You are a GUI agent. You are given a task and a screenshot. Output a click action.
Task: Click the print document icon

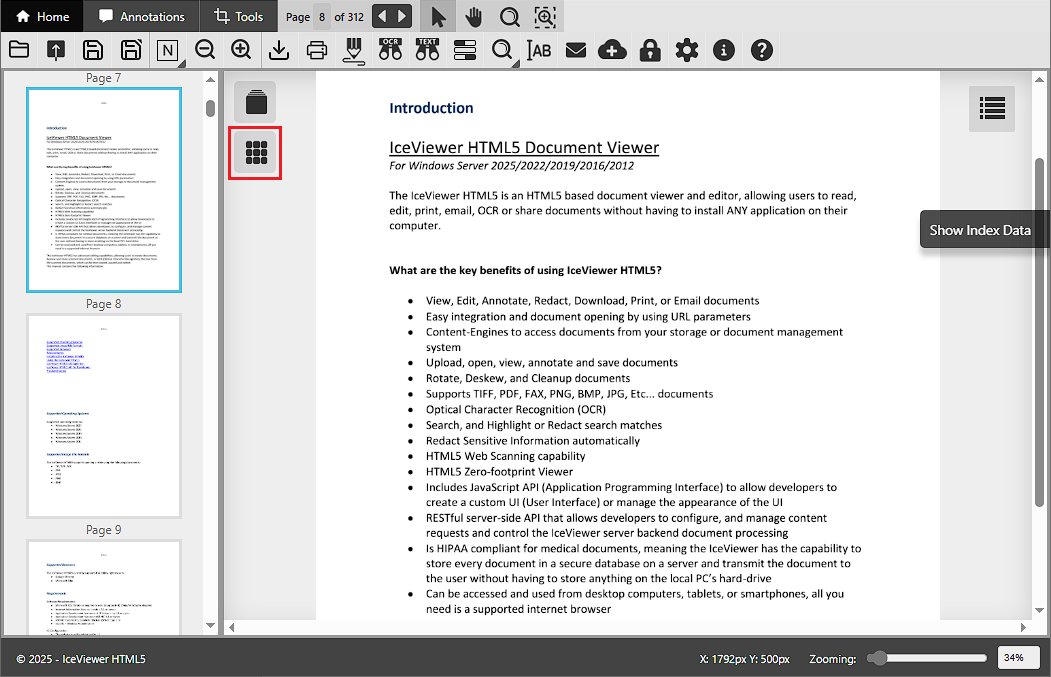[317, 50]
